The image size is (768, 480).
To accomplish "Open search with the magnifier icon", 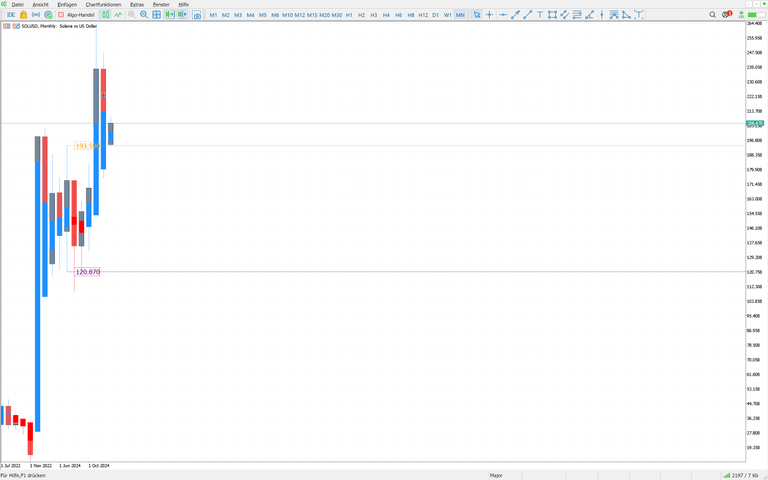I will tap(713, 15).
